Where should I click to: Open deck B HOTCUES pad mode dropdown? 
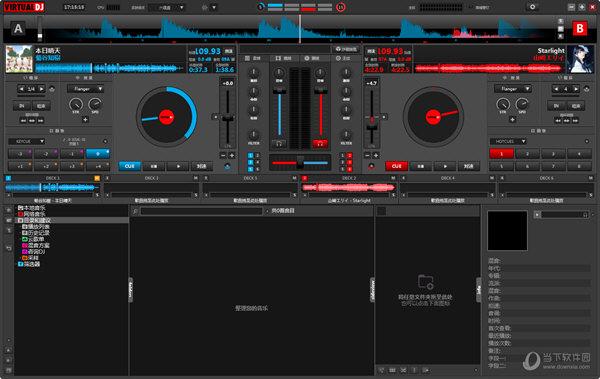click(x=508, y=141)
